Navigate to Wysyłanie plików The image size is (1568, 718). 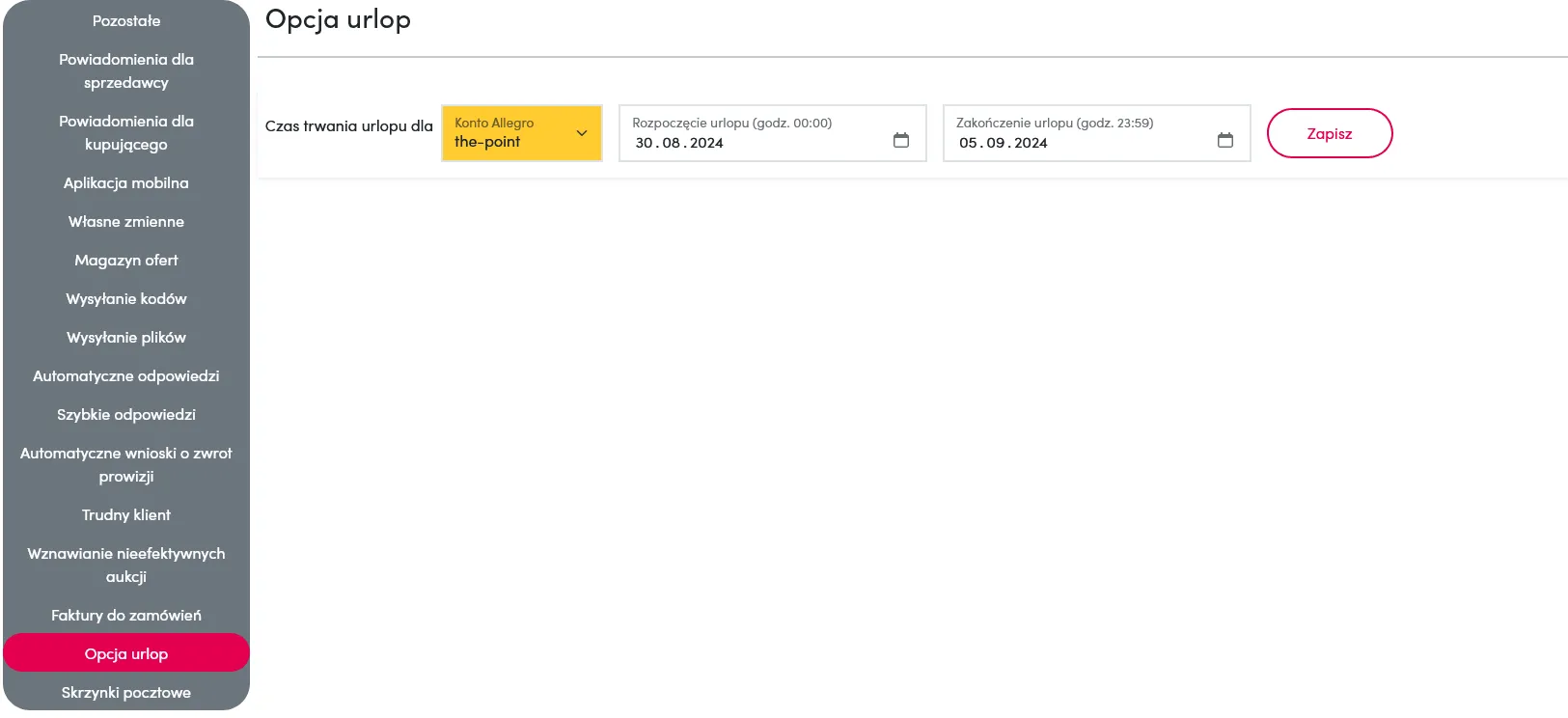[126, 338]
